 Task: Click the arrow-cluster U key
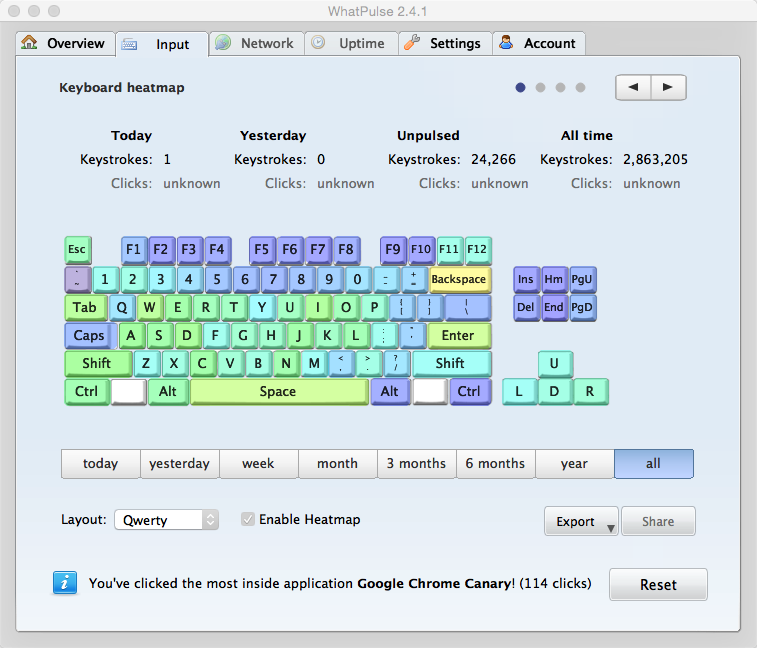[555, 364]
